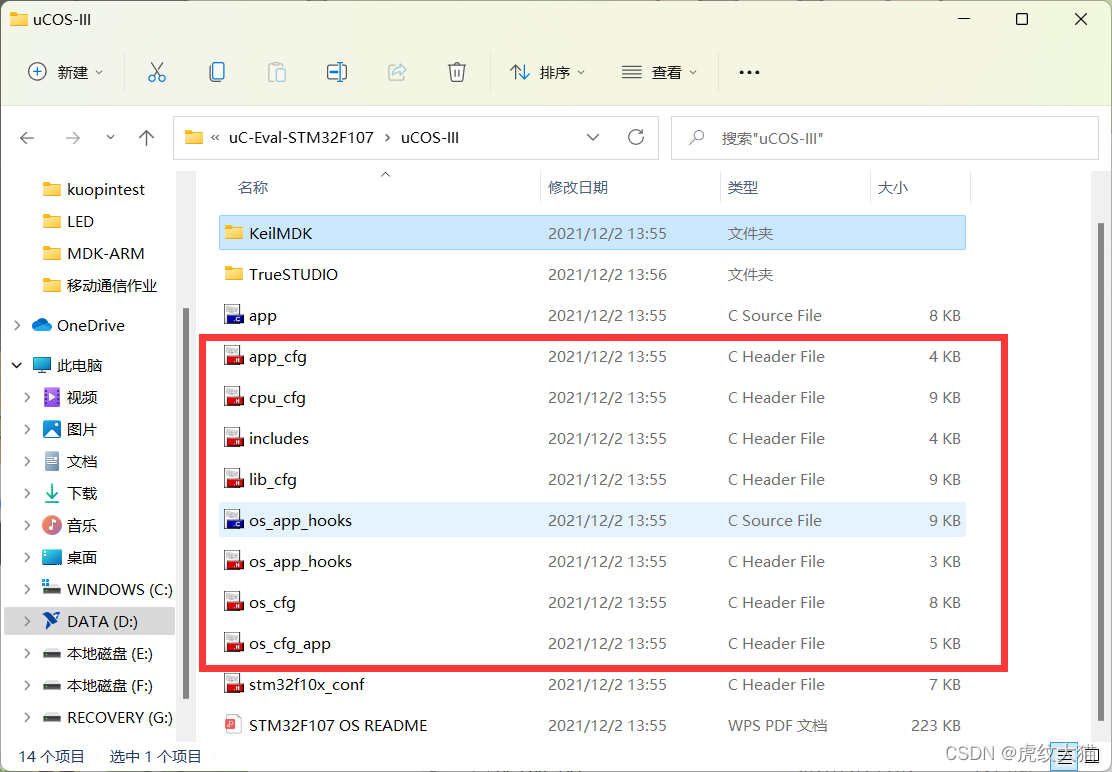The height and width of the screenshot is (772, 1112).
Task: Click the Paste clipboard icon
Action: [x=277, y=72]
